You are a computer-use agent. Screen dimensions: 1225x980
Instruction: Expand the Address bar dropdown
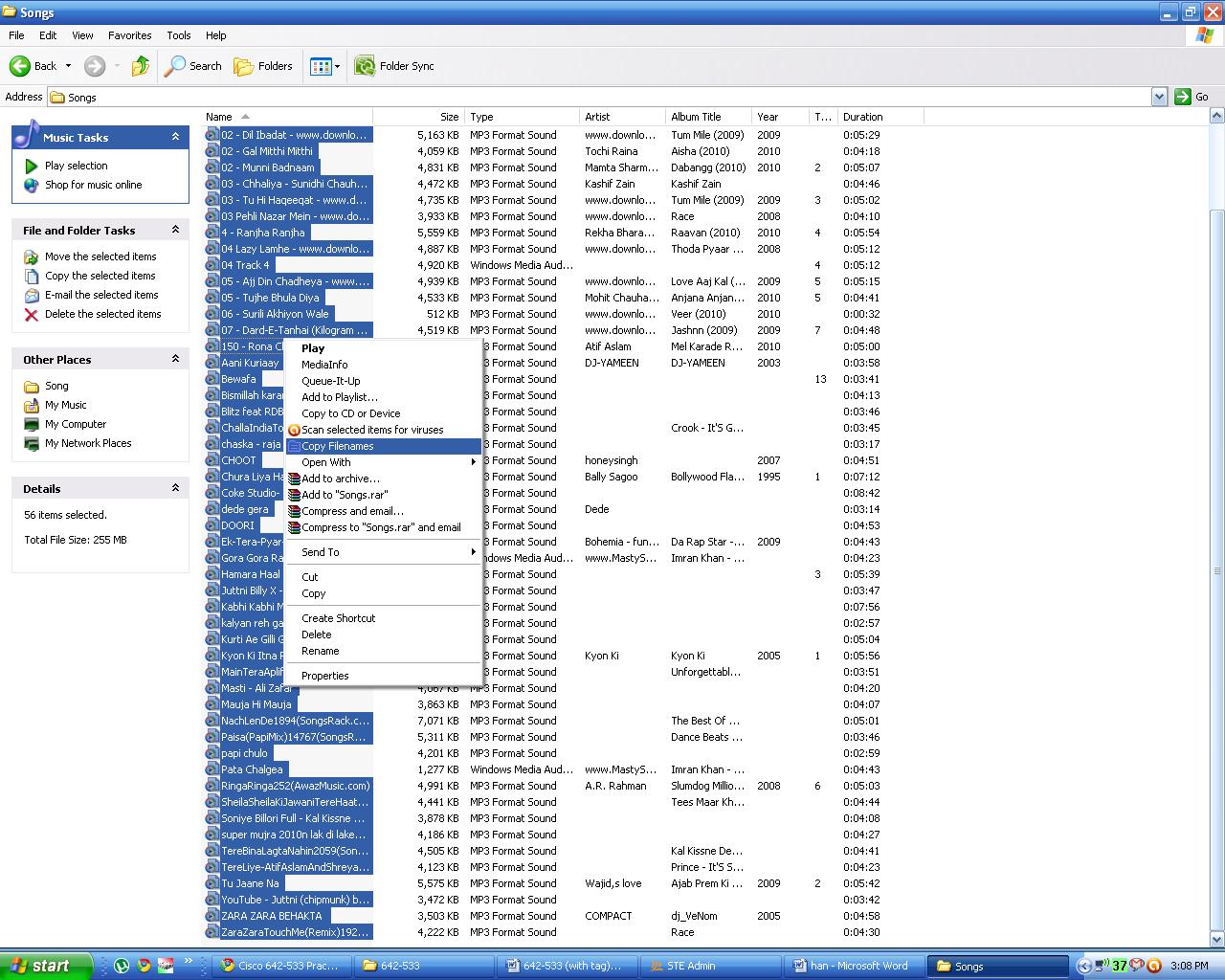pos(1159,97)
